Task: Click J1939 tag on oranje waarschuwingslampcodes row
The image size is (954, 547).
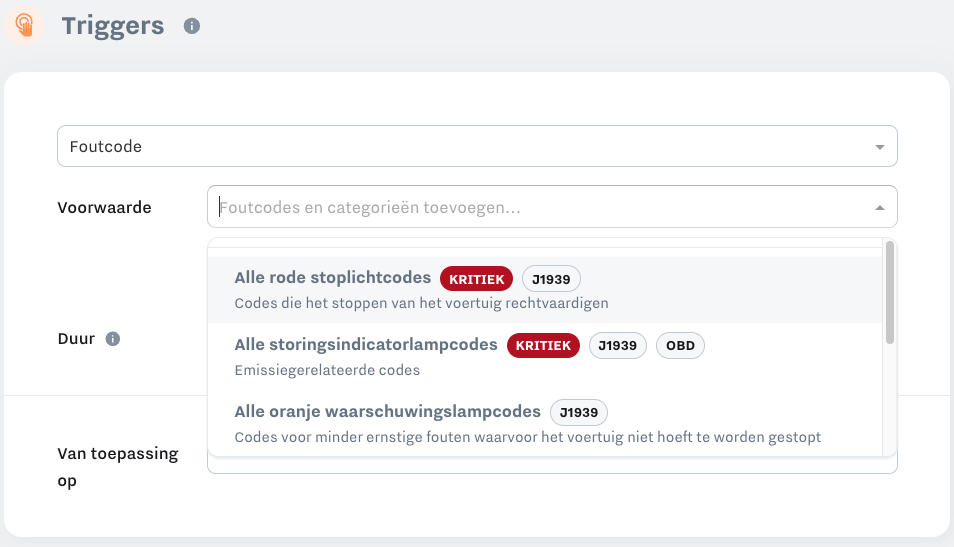Action: (x=579, y=413)
